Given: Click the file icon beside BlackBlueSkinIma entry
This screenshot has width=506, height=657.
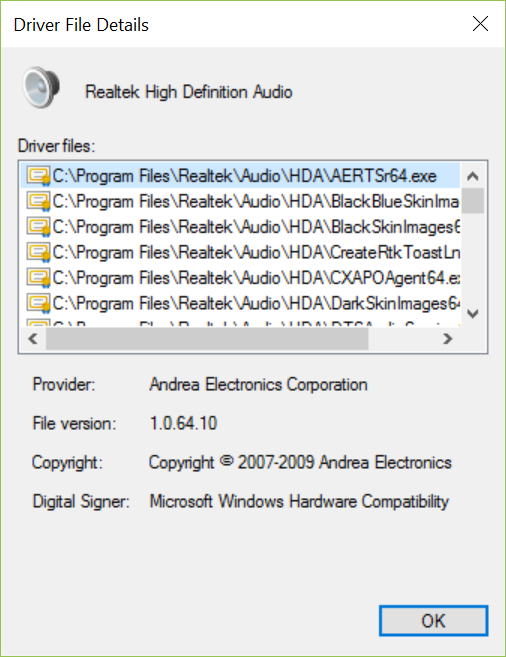Looking at the screenshot, I should pyautogui.click(x=38, y=201).
